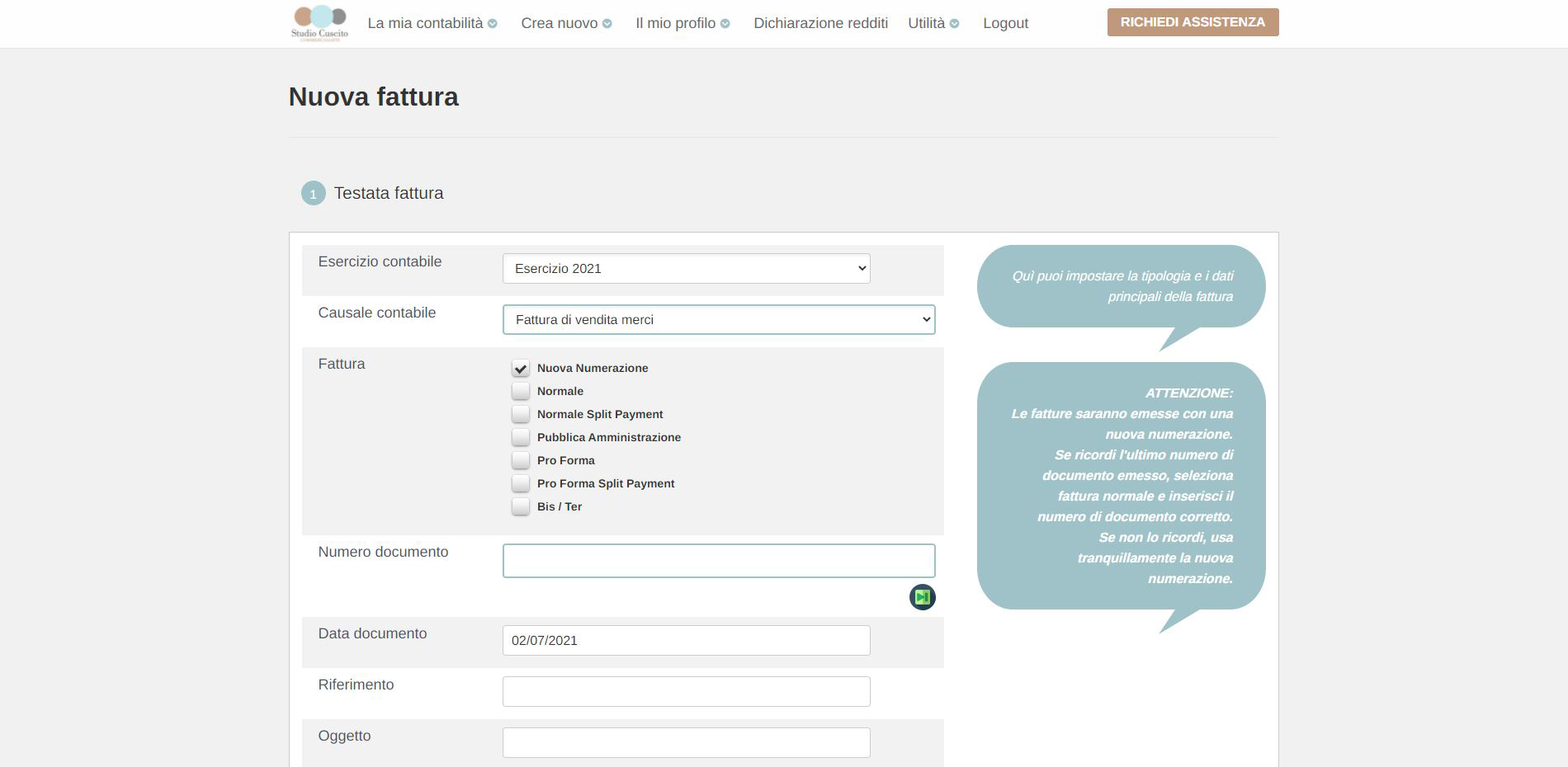Focus the Numero documento input field

(718, 561)
